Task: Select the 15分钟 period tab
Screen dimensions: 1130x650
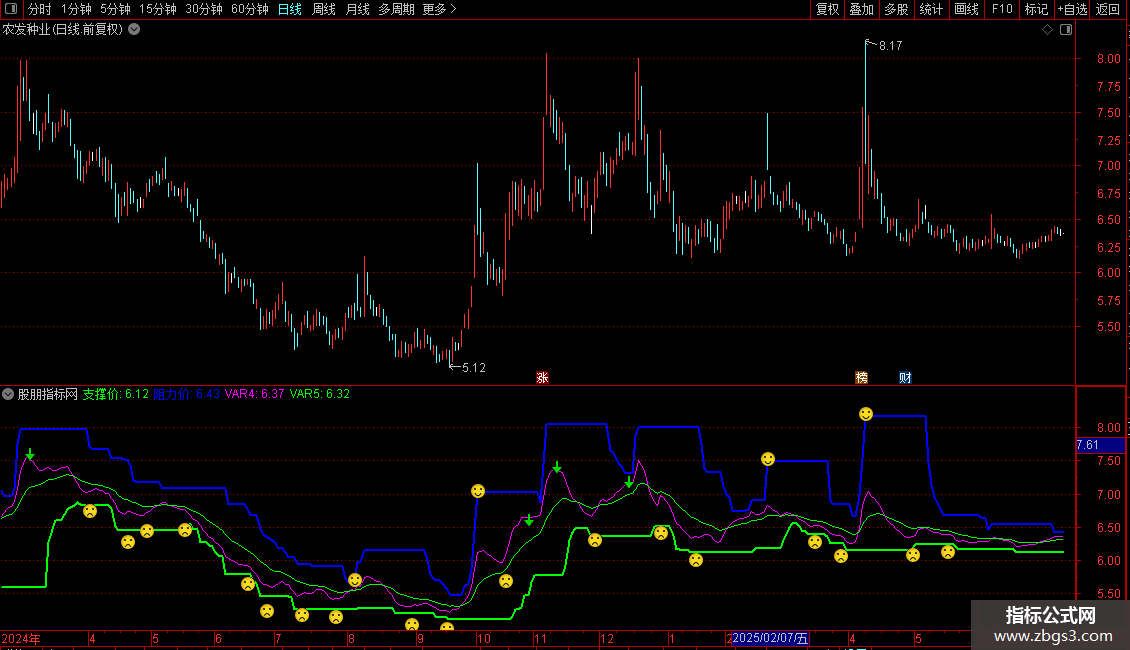Action: [x=158, y=9]
